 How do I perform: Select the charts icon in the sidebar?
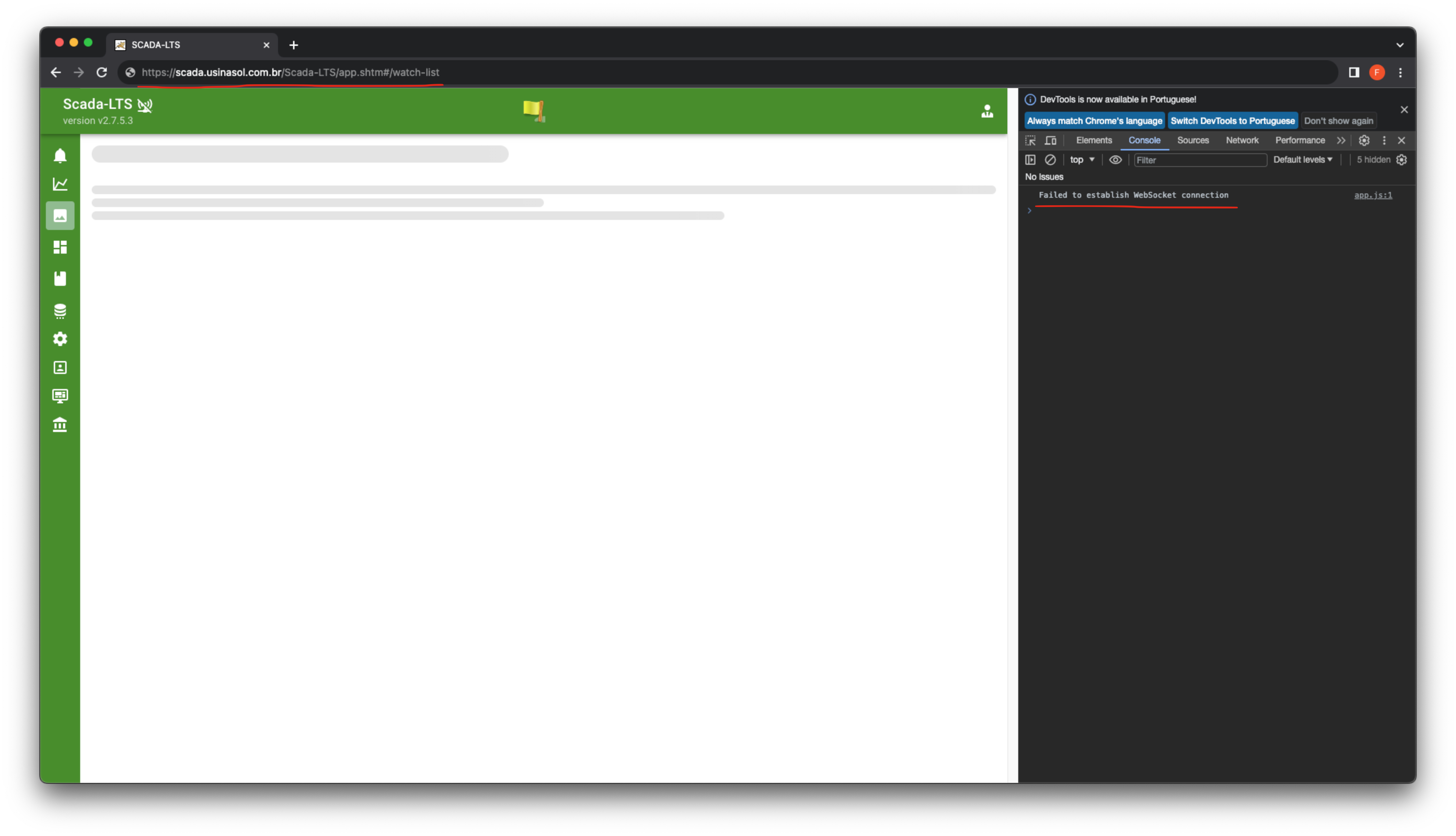tap(60, 184)
